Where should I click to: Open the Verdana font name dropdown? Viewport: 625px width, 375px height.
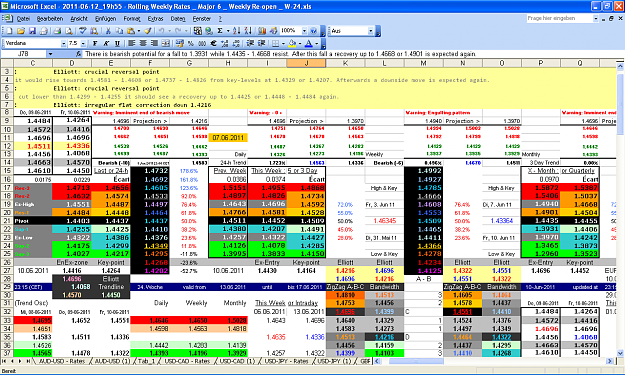tap(63, 43)
